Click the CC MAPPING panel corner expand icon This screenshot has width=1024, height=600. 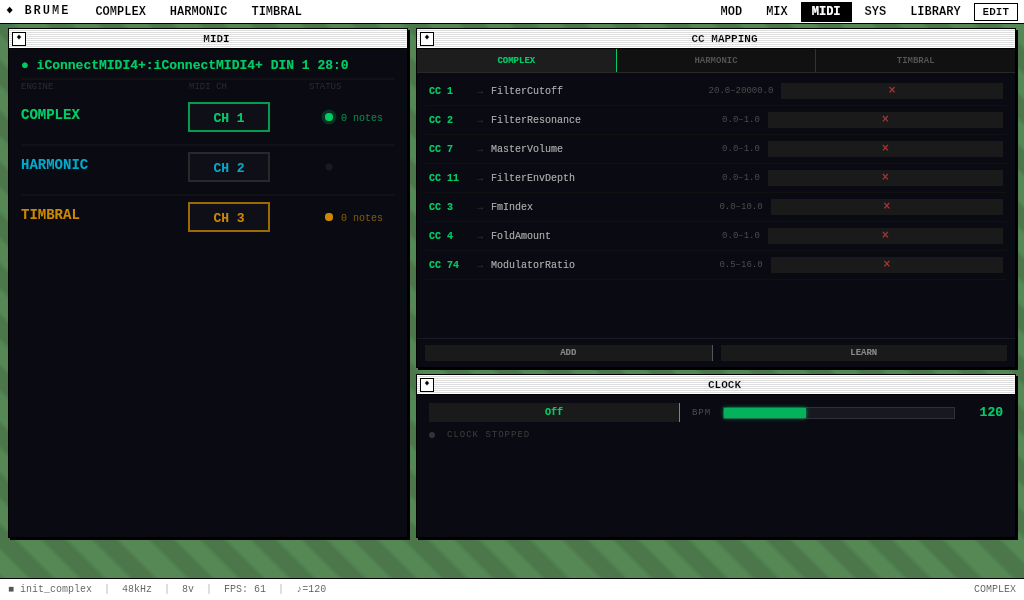point(427,38)
